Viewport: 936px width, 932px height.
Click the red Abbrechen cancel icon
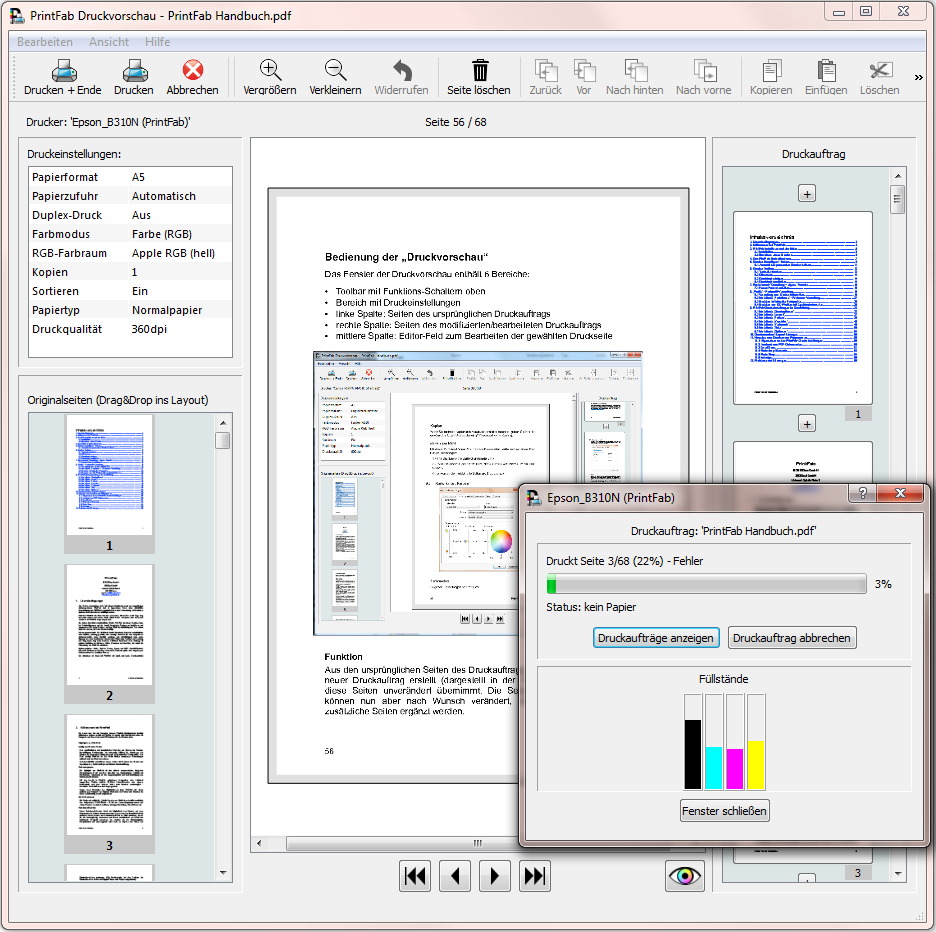(x=192, y=71)
